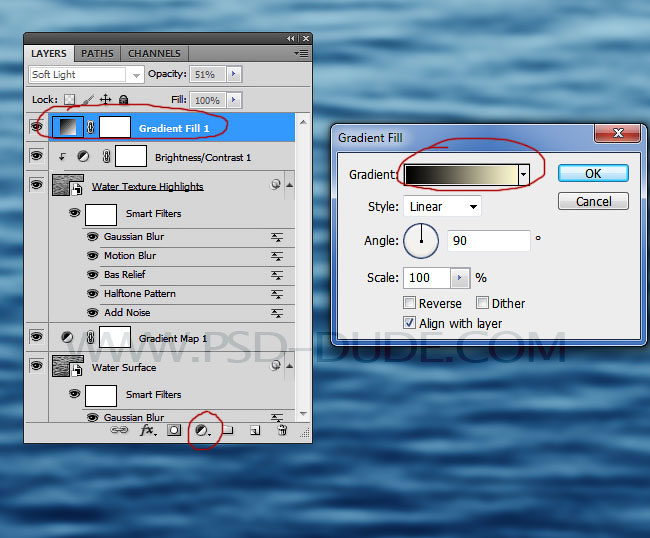Hide the Water Texture Highlights layer
The height and width of the screenshot is (538, 650).
(36, 184)
